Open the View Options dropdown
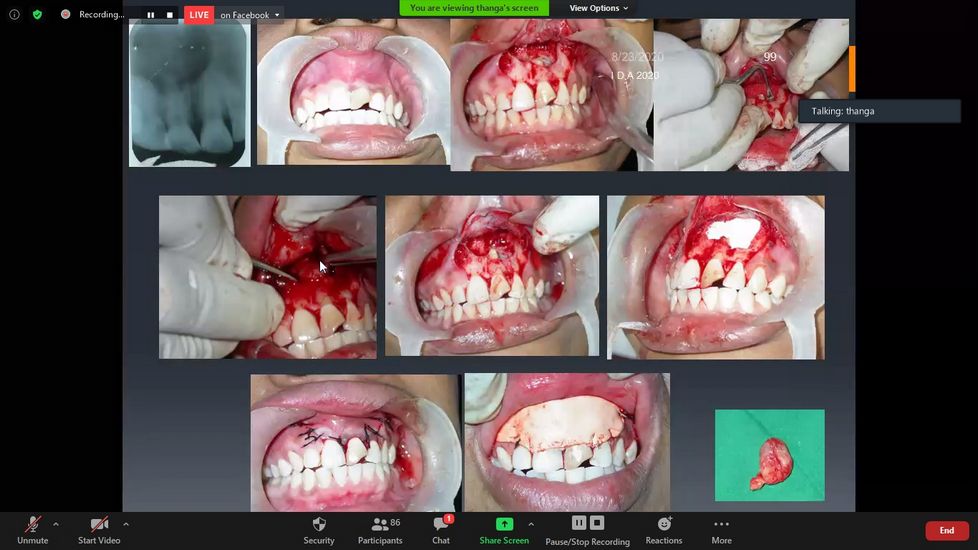This screenshot has height=550, width=978. pos(599,8)
